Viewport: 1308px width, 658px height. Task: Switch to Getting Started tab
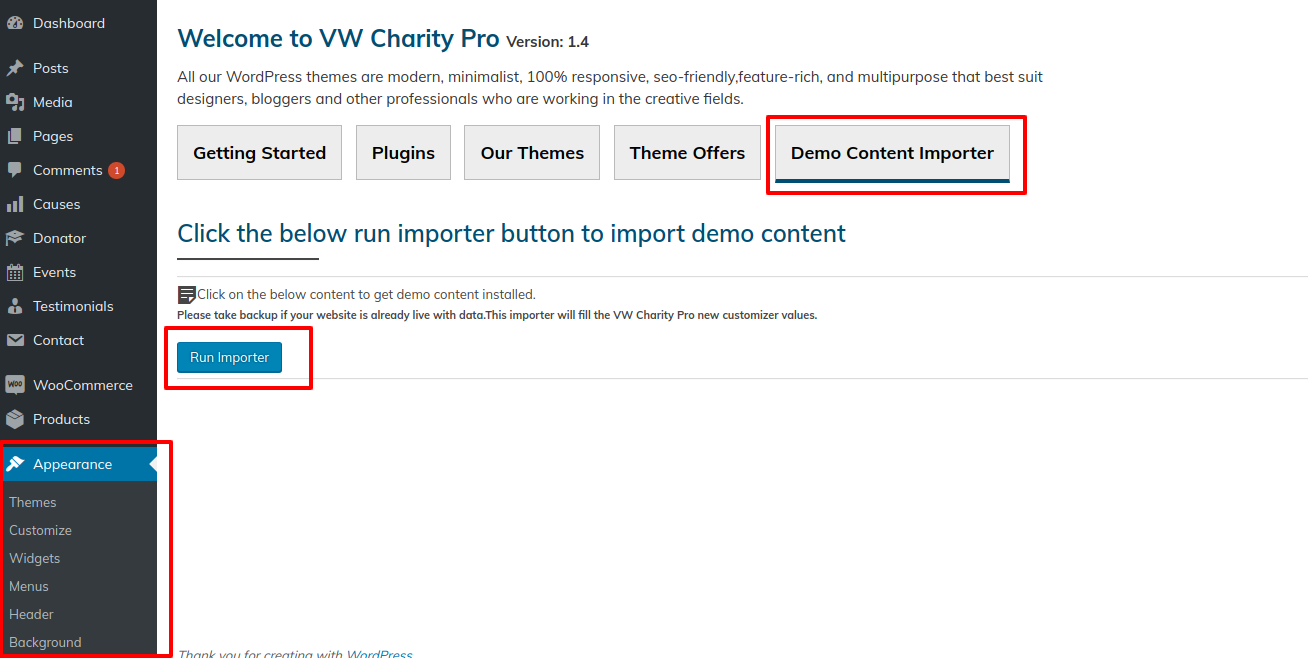259,153
